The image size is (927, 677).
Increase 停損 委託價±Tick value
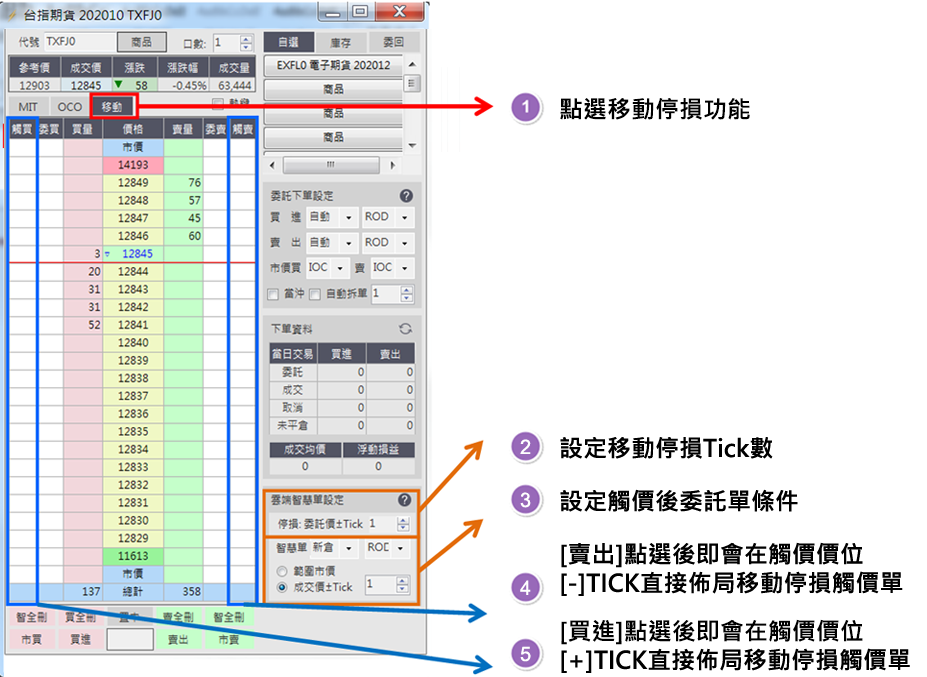[403, 520]
